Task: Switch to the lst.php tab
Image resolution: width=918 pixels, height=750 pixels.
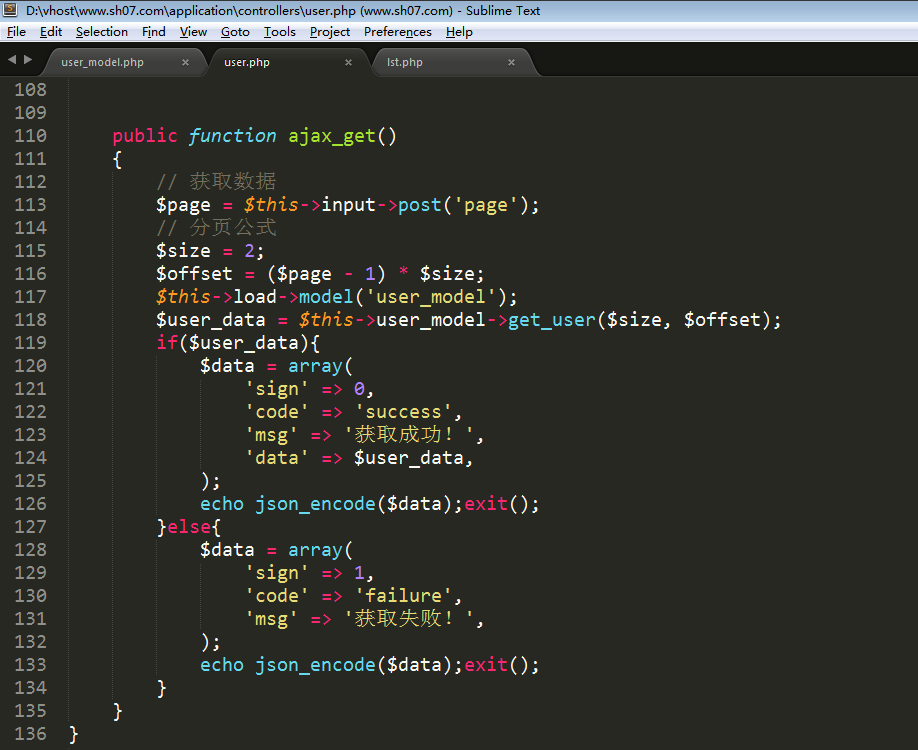Action: [x=405, y=62]
